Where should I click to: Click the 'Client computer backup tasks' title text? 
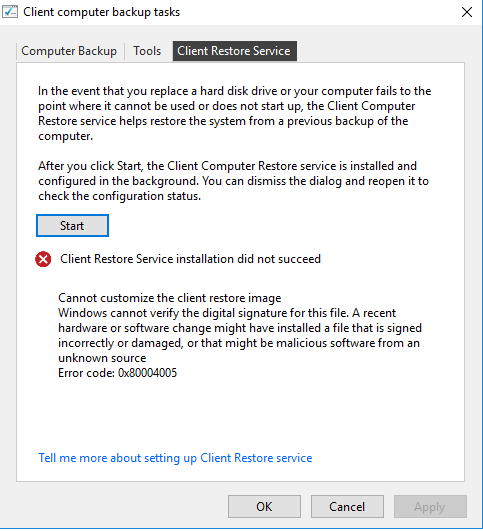coord(102,12)
